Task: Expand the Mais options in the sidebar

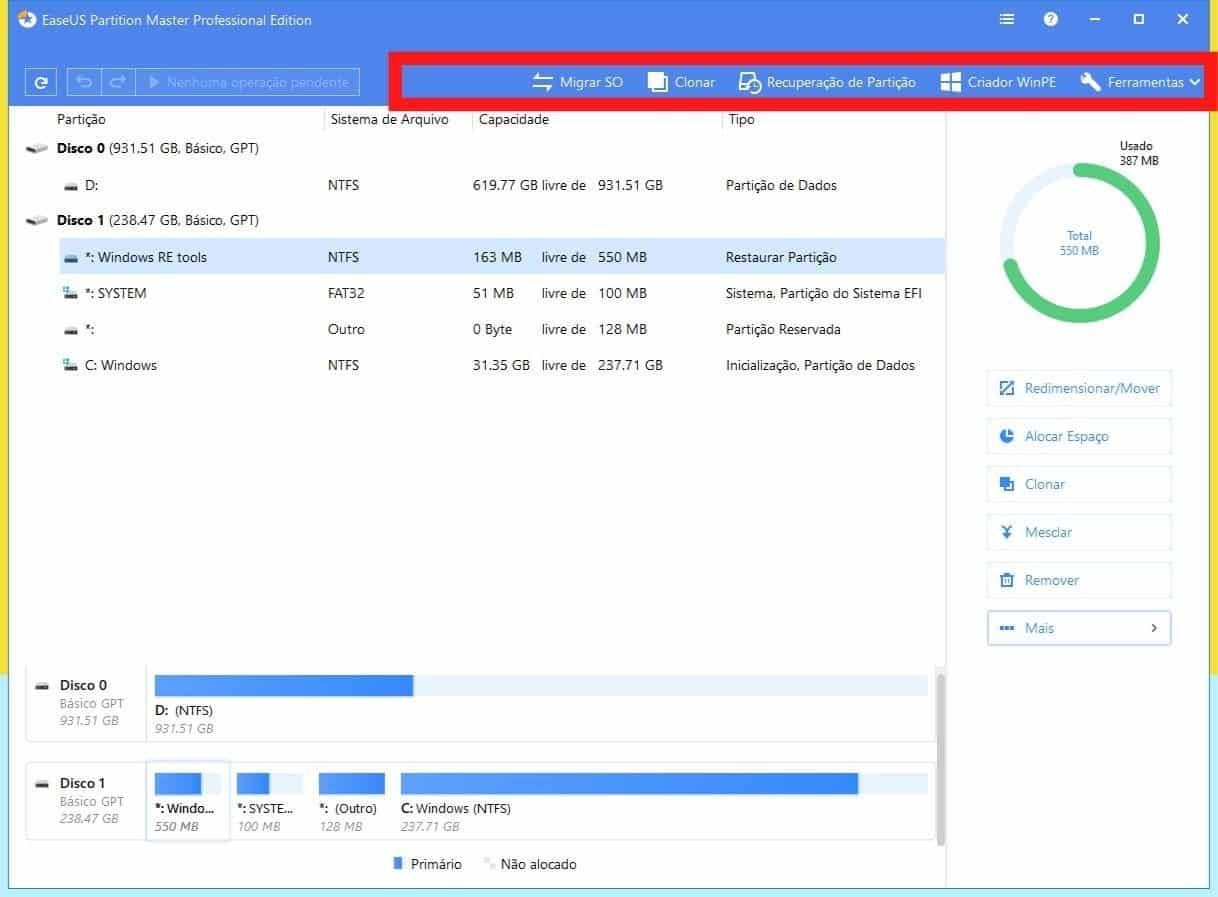Action: tap(1078, 628)
